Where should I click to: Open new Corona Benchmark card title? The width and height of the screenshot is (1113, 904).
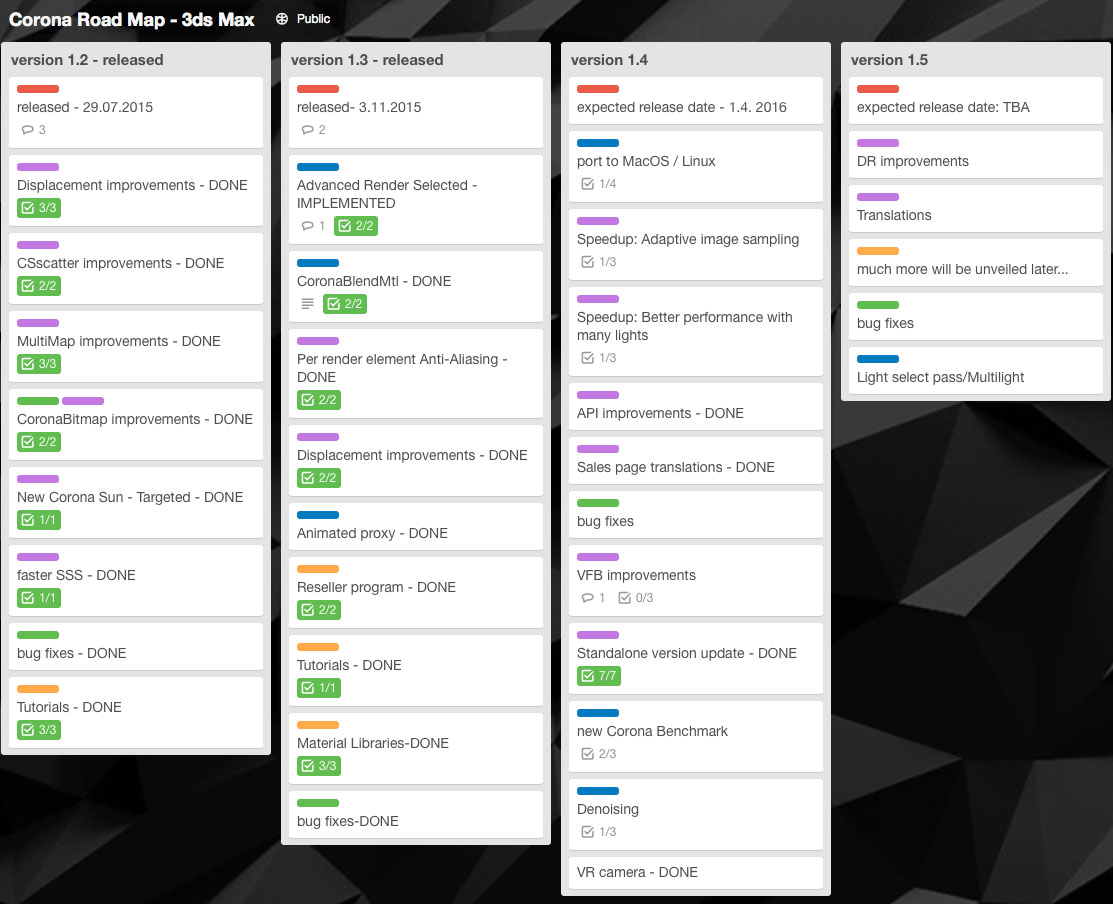tap(652, 732)
